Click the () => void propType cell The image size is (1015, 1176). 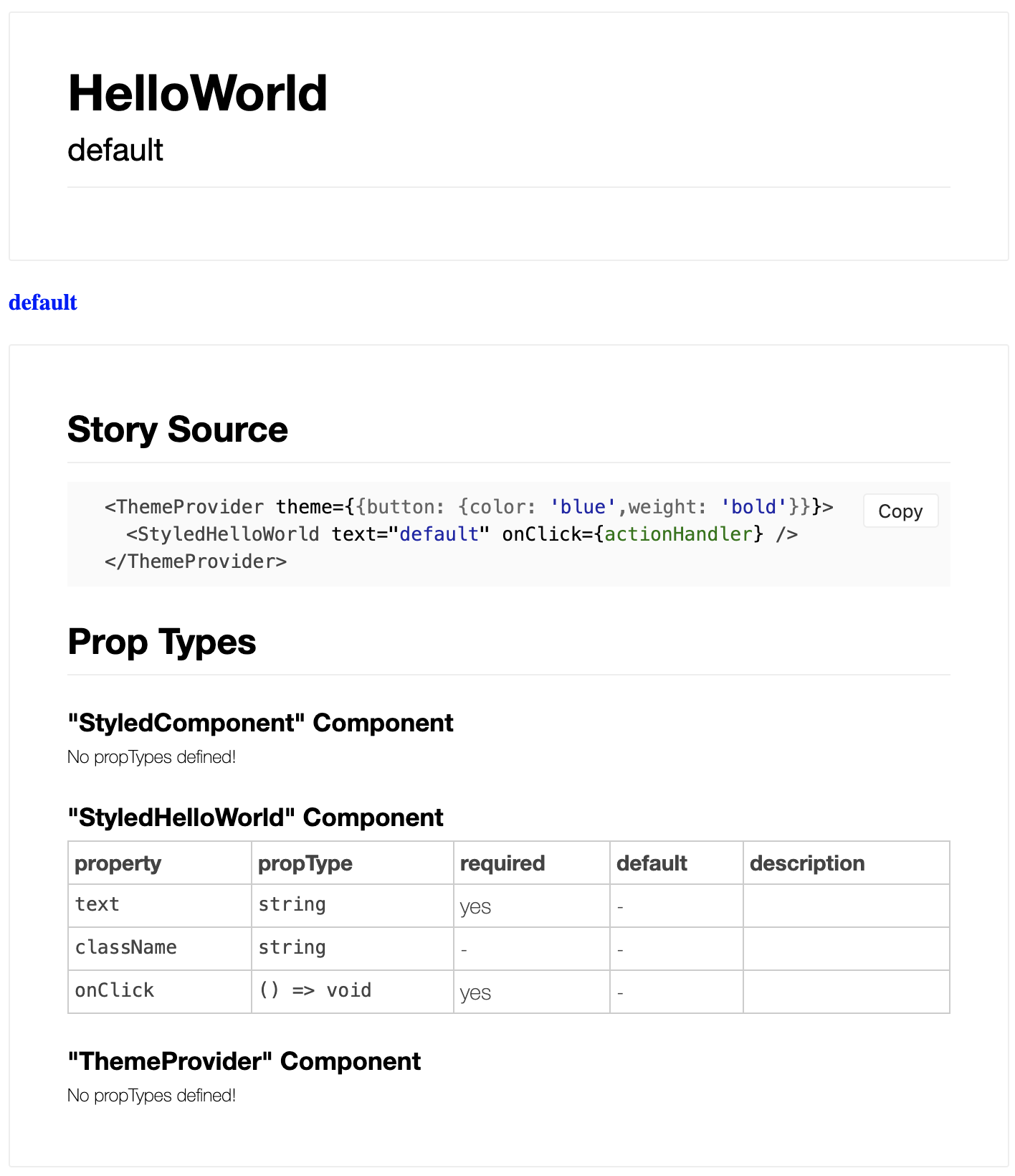point(315,991)
